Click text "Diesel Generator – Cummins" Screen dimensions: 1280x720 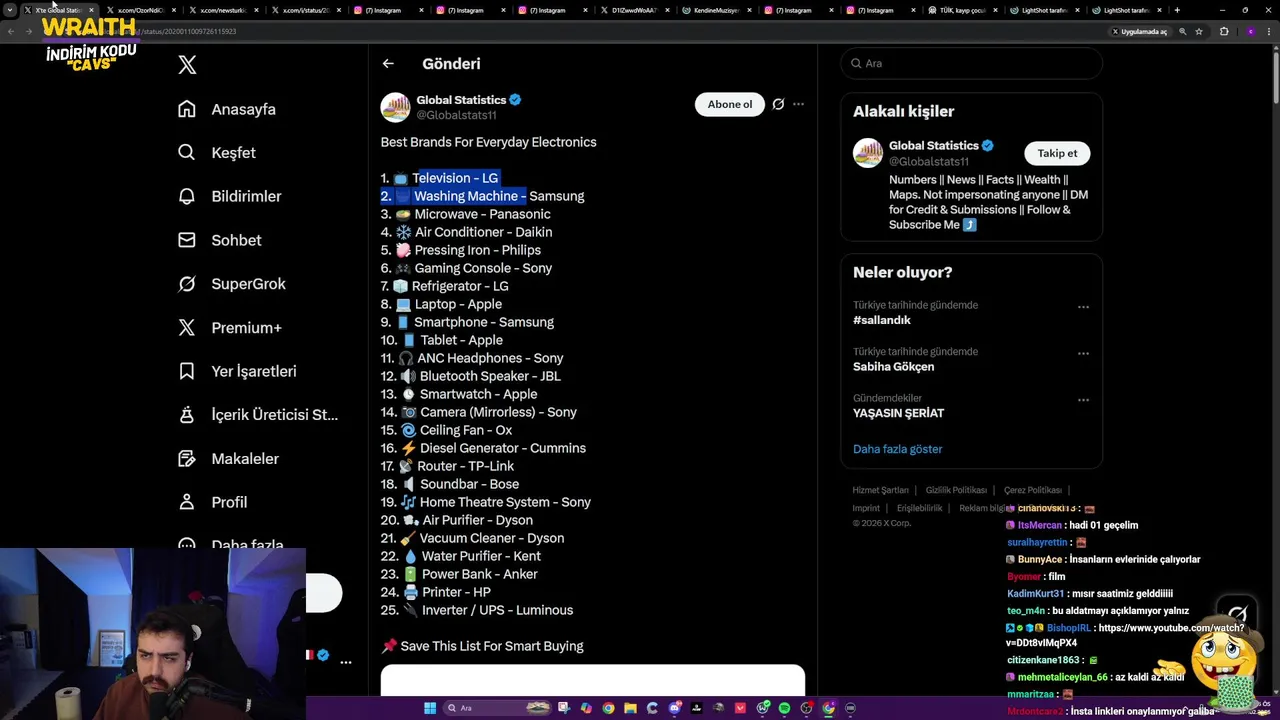point(503,448)
